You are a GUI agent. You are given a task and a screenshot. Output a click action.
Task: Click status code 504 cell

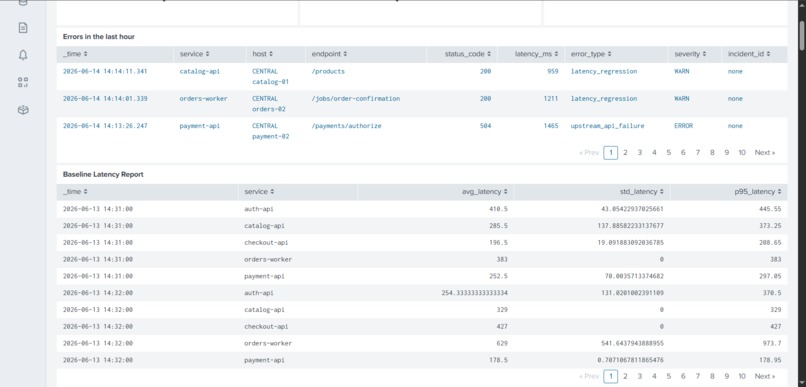click(x=485, y=126)
